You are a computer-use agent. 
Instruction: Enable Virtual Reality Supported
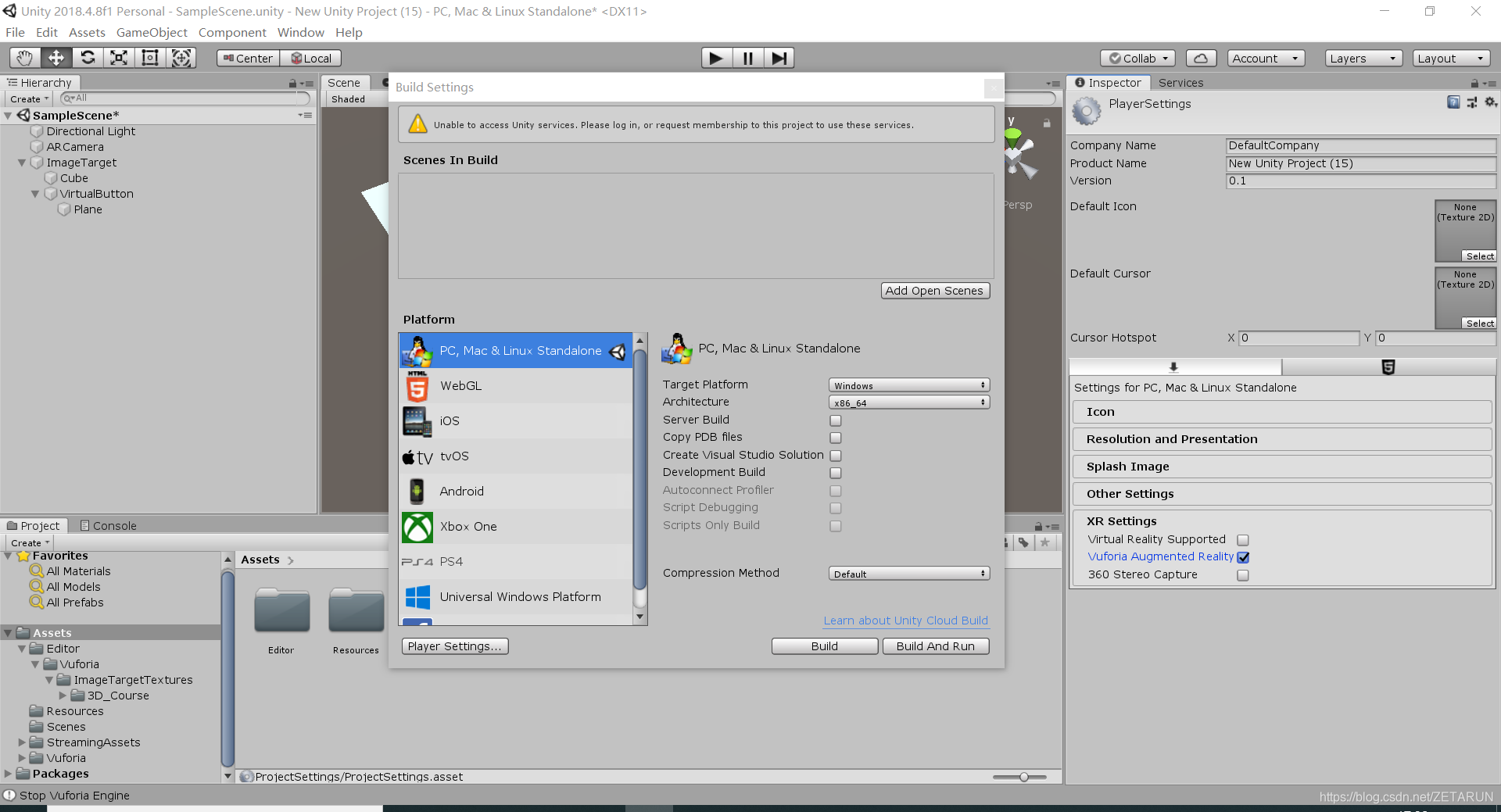[1243, 540]
